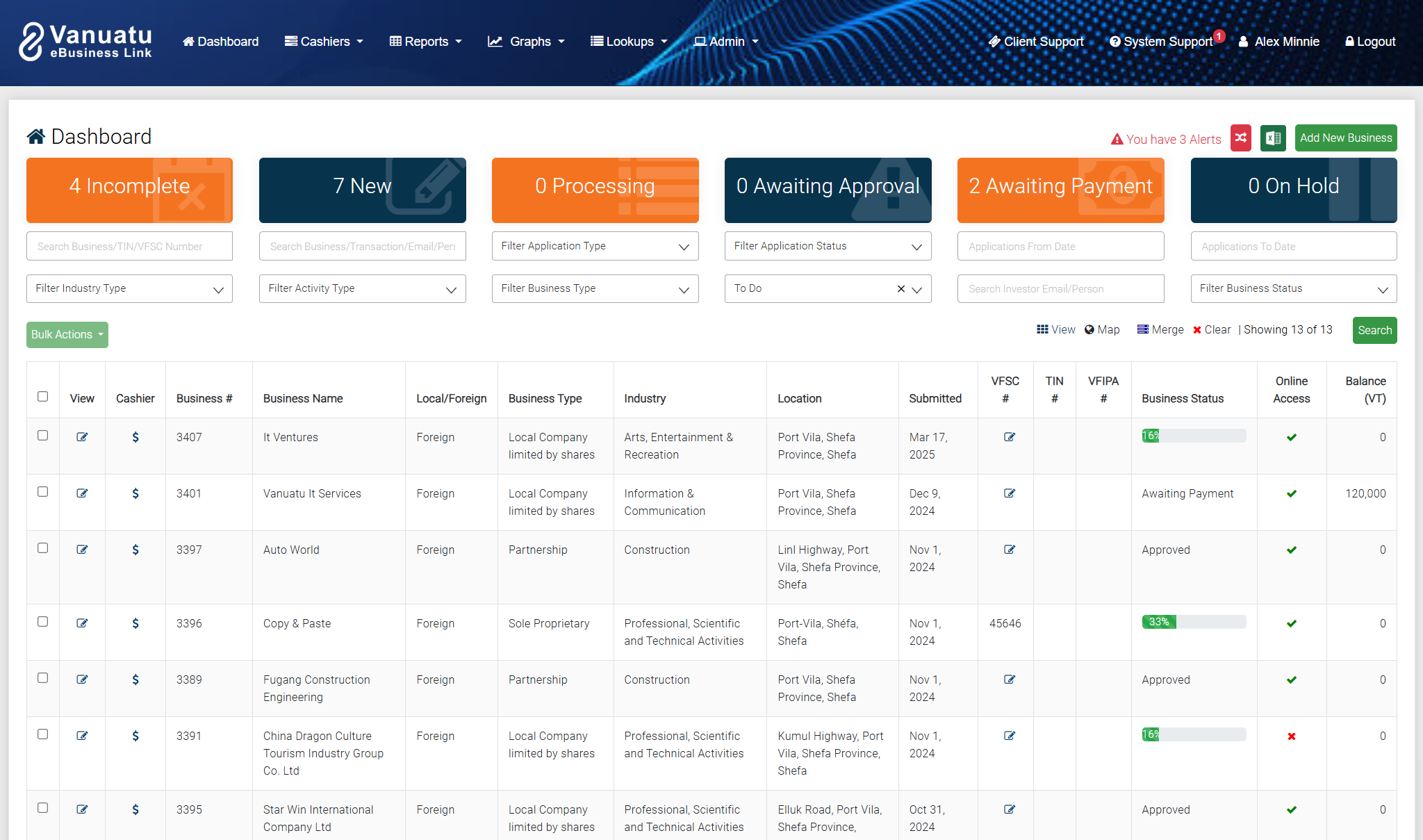Image resolution: width=1423 pixels, height=840 pixels.
Task: Open edit view icon for It Ventures
Action: [82, 437]
